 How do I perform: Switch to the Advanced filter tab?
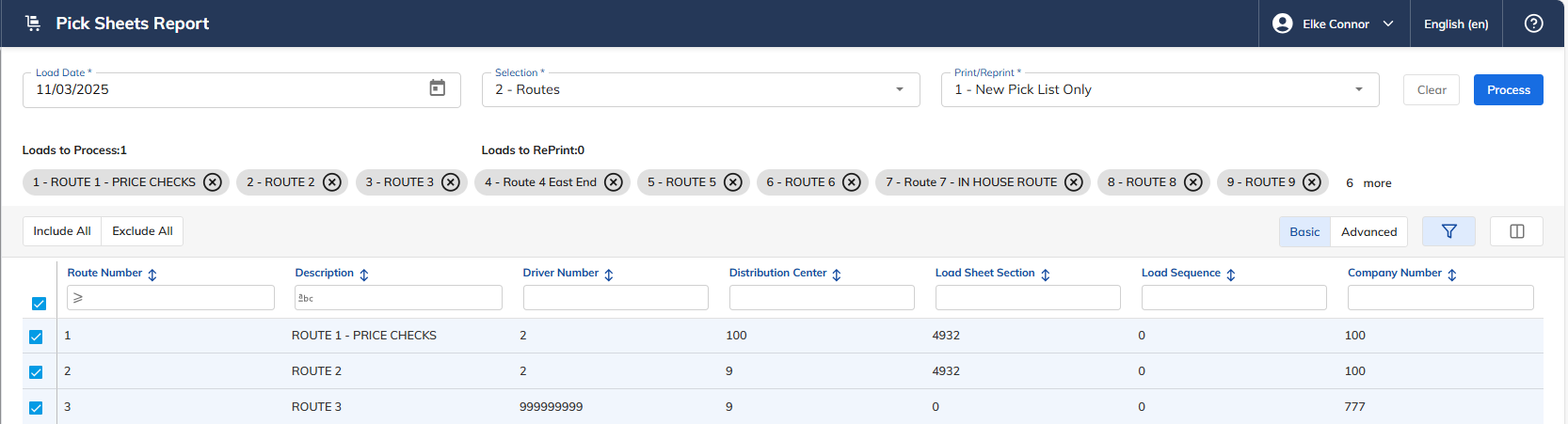1368,231
